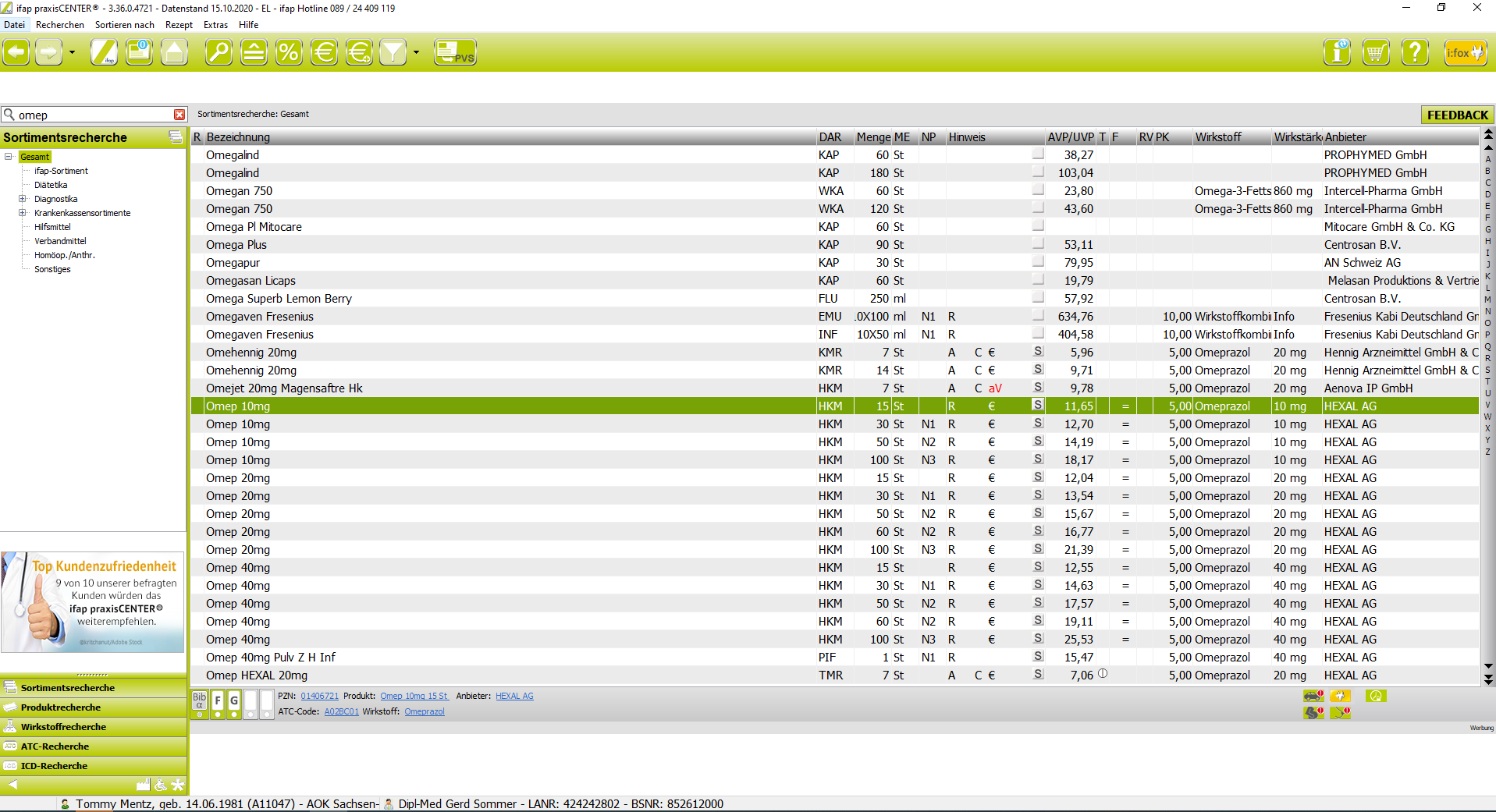Click the Bib alpha indicator in detail bar
The image size is (1496, 812).
click(x=200, y=704)
